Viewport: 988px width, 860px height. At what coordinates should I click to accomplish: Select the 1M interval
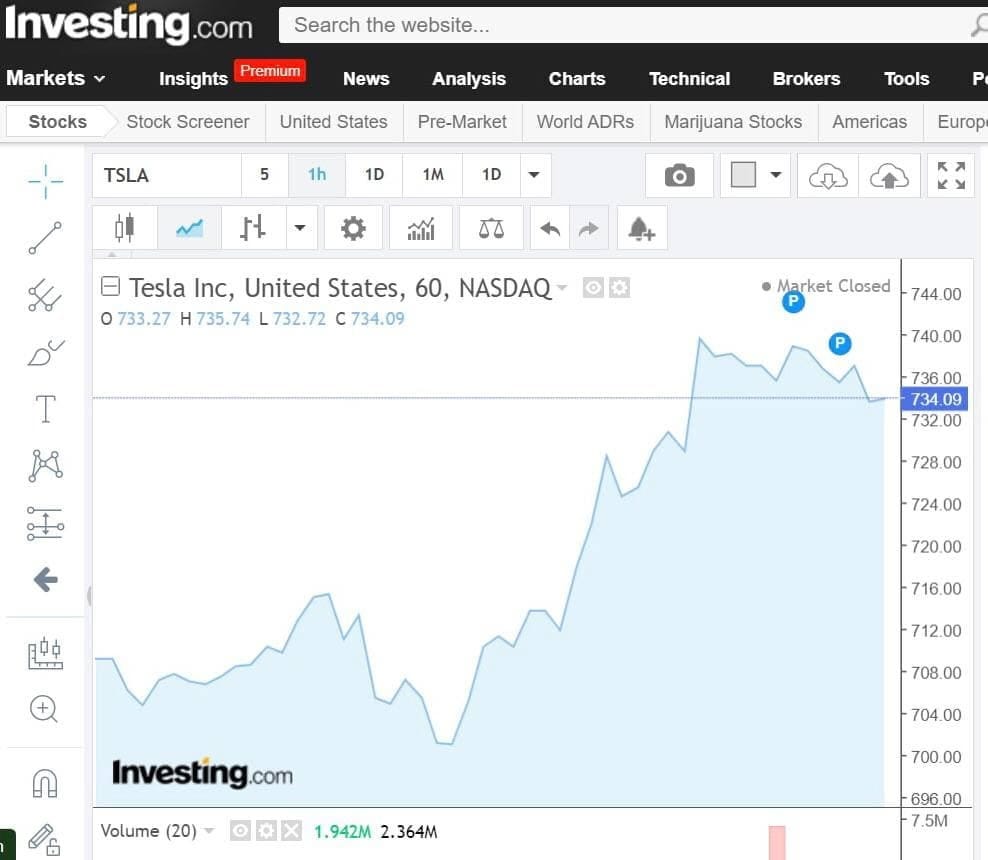(433, 175)
